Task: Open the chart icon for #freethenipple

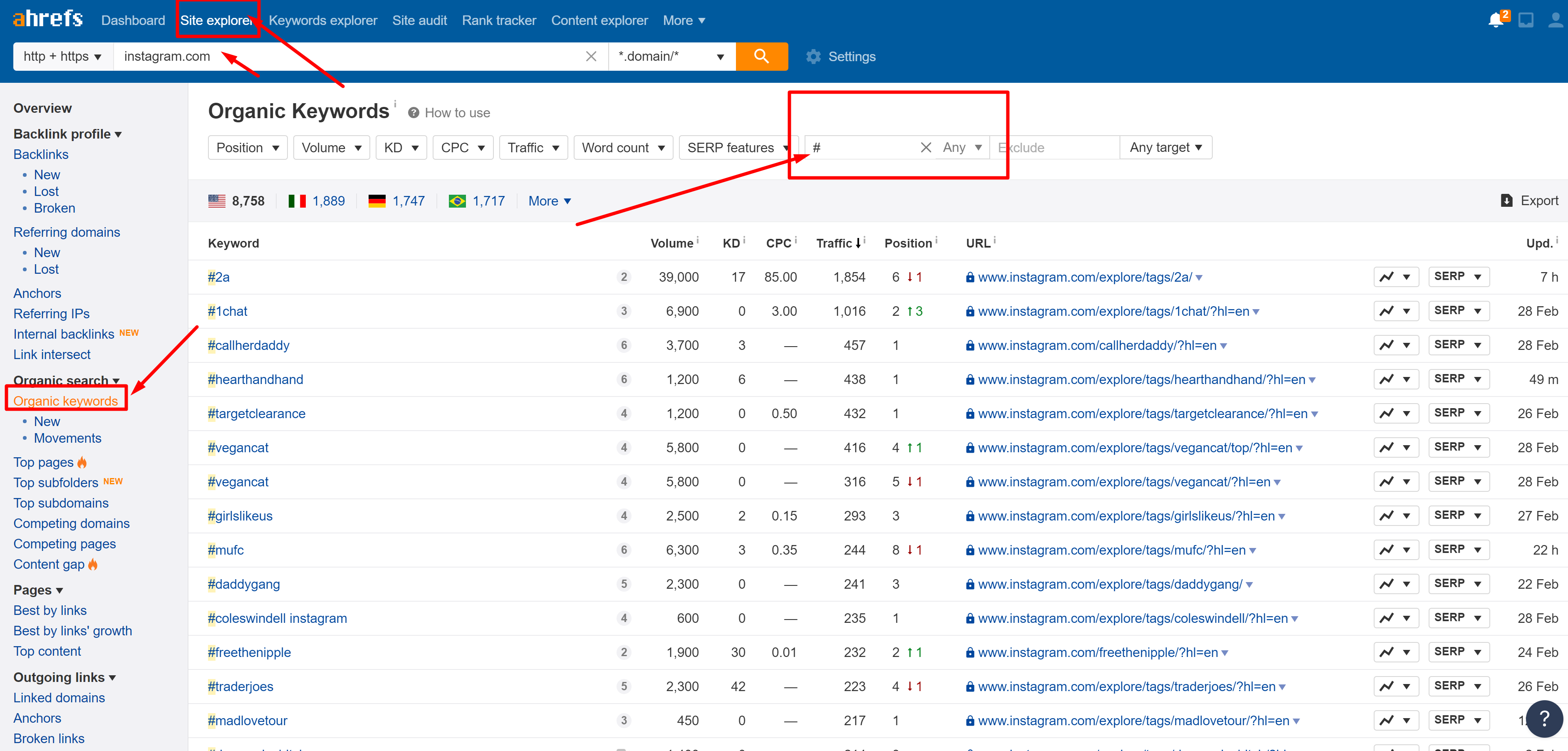Action: [1396, 652]
